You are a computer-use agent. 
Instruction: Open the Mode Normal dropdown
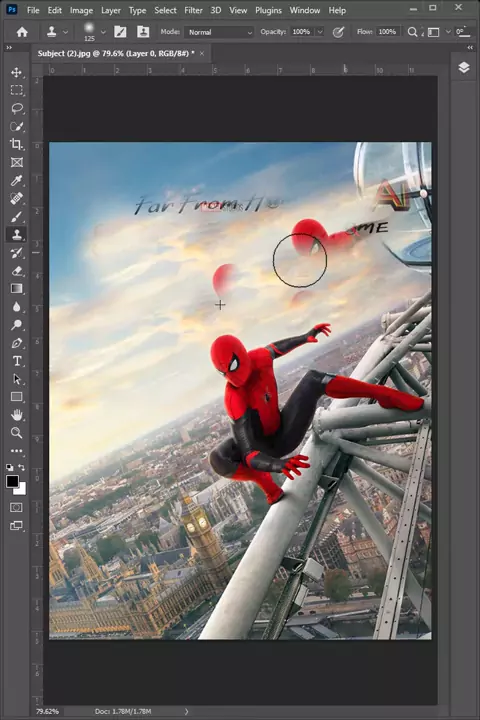coord(219,32)
